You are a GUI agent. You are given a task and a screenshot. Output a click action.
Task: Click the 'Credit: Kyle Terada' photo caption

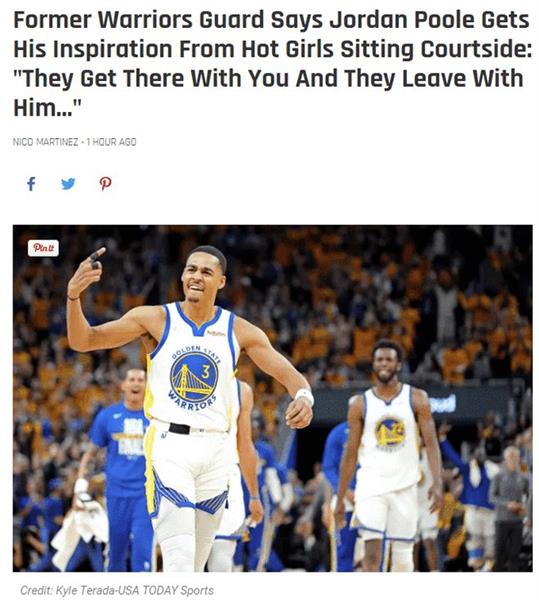[68, 590]
